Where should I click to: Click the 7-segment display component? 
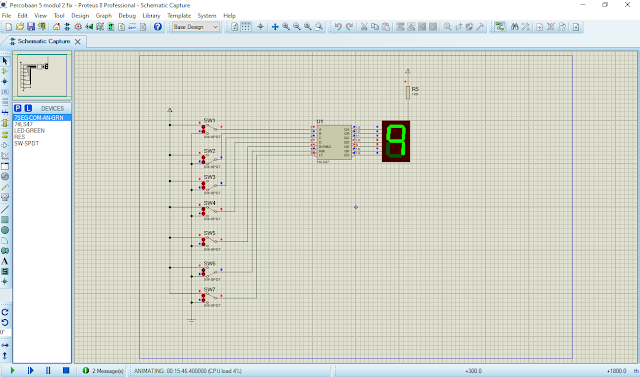click(396, 141)
